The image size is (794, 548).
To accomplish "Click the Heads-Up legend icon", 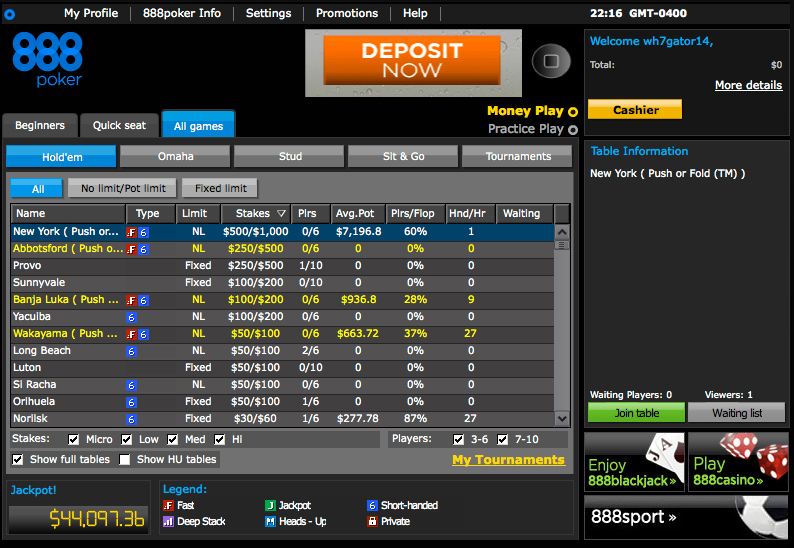I will (270, 521).
